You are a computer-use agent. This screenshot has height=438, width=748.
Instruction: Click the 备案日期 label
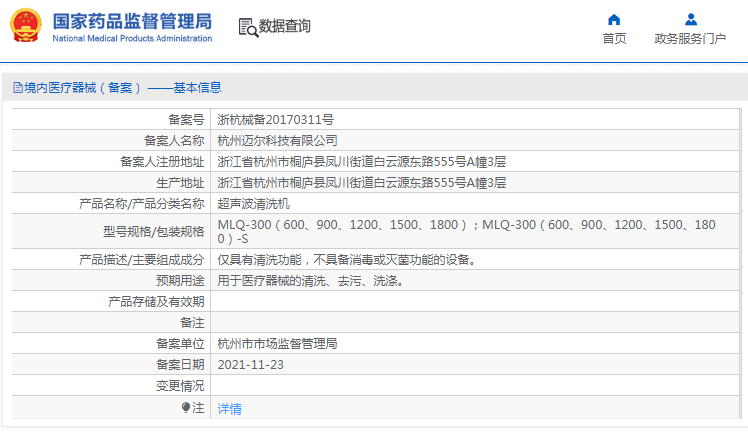180,365
